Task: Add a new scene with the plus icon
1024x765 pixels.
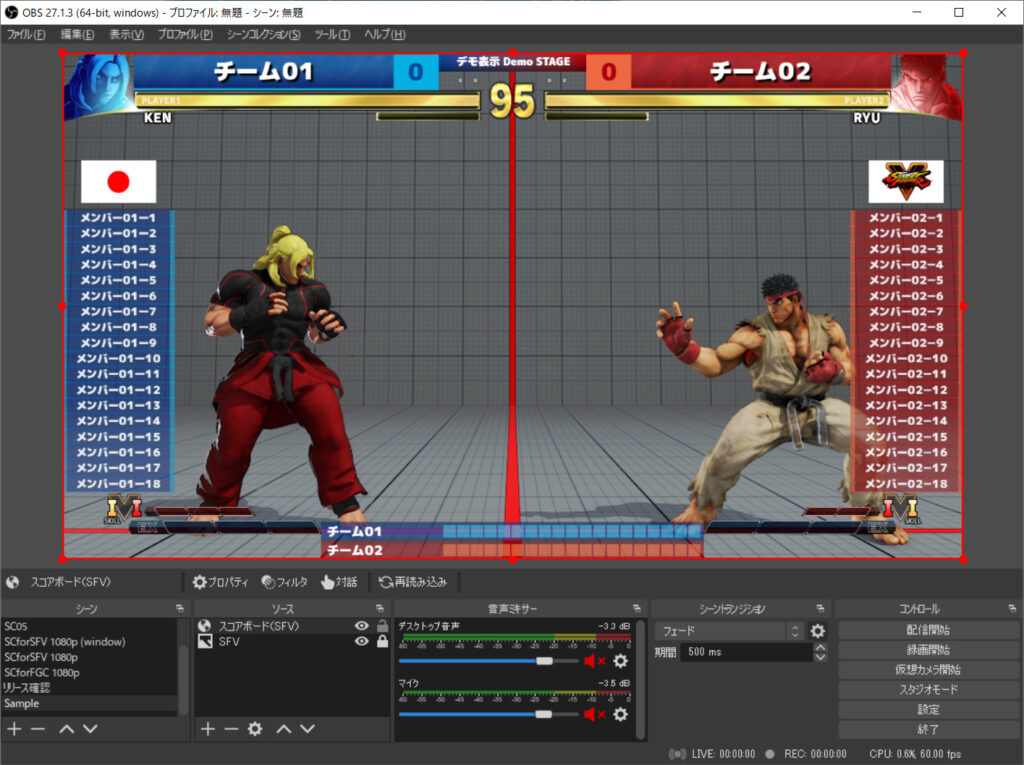Action: click(x=14, y=728)
